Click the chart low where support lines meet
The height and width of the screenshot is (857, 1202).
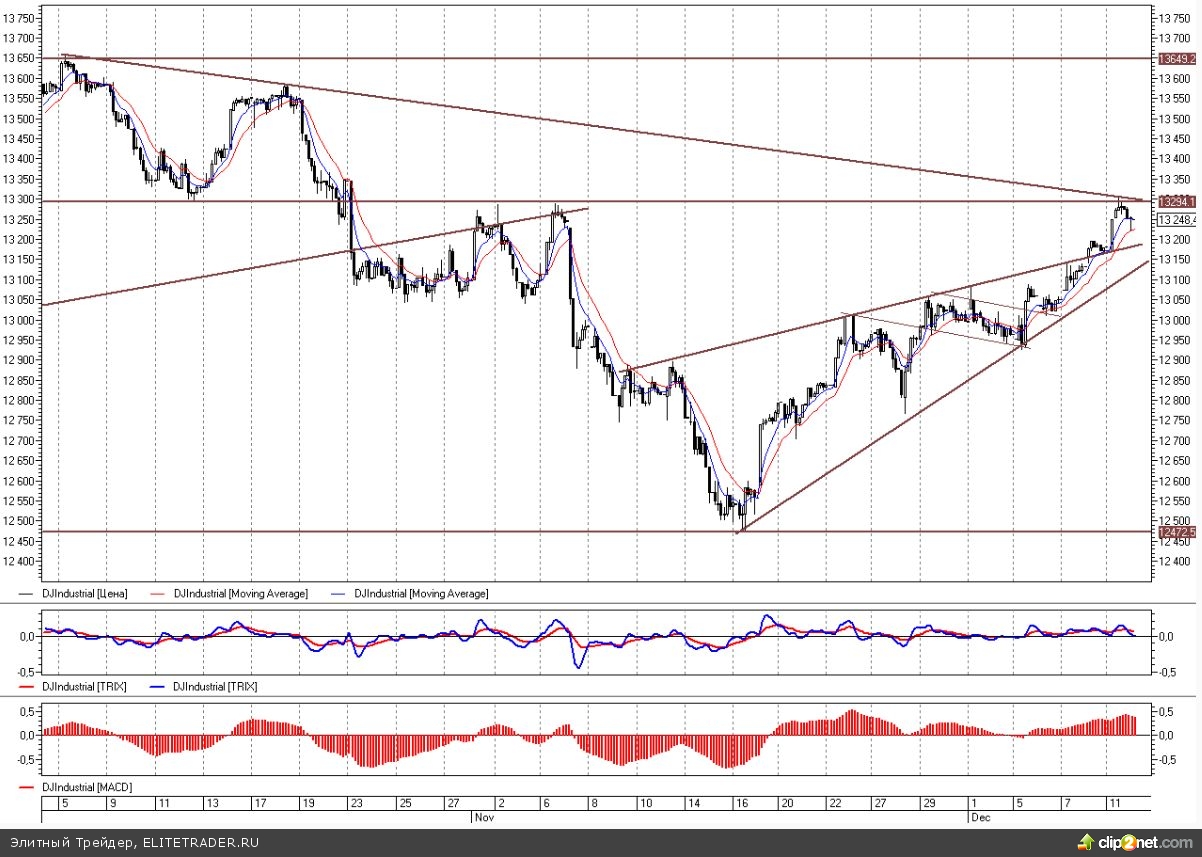click(x=739, y=532)
